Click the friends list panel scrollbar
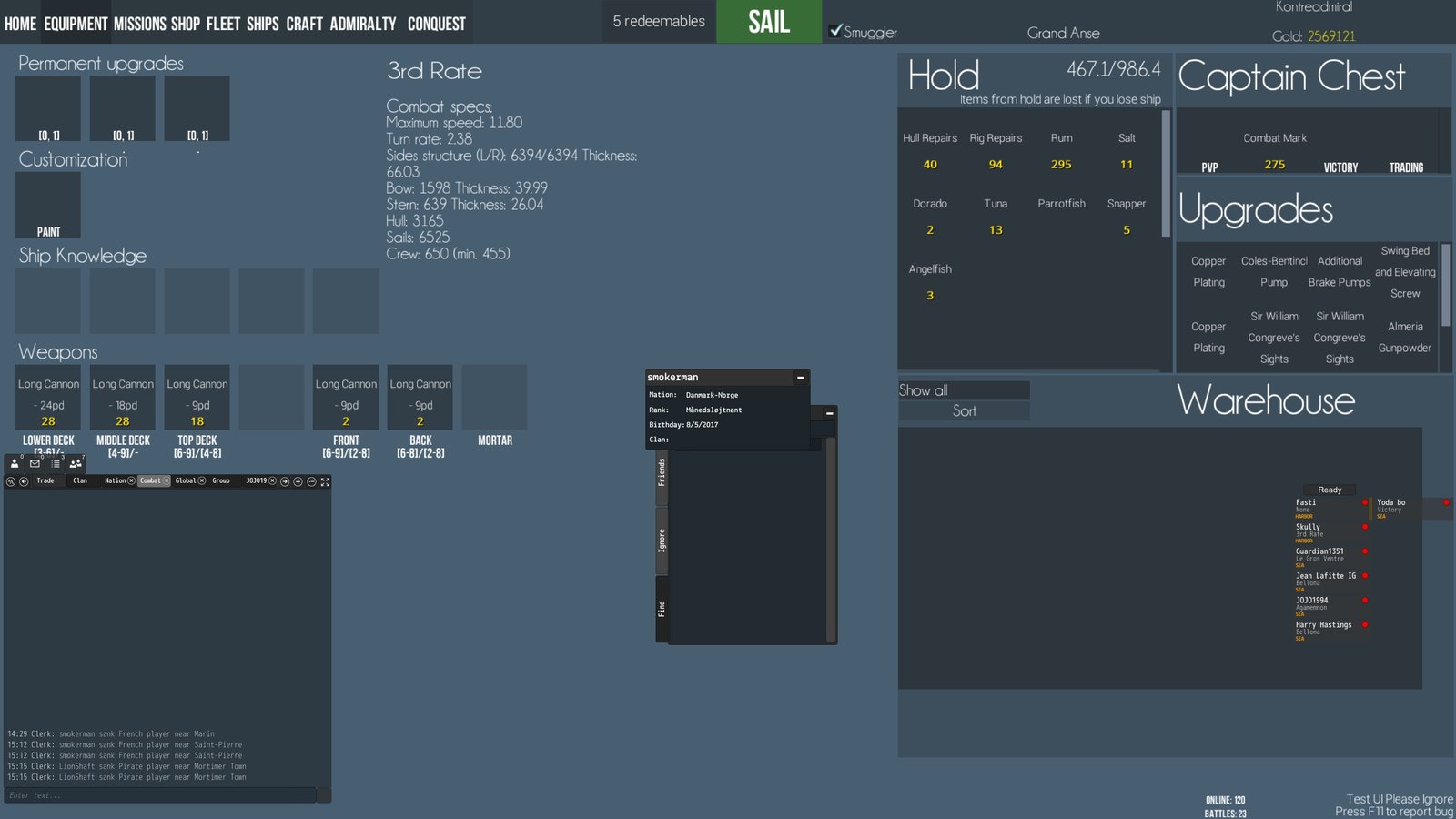Image resolution: width=1456 pixels, height=819 pixels. click(831, 541)
